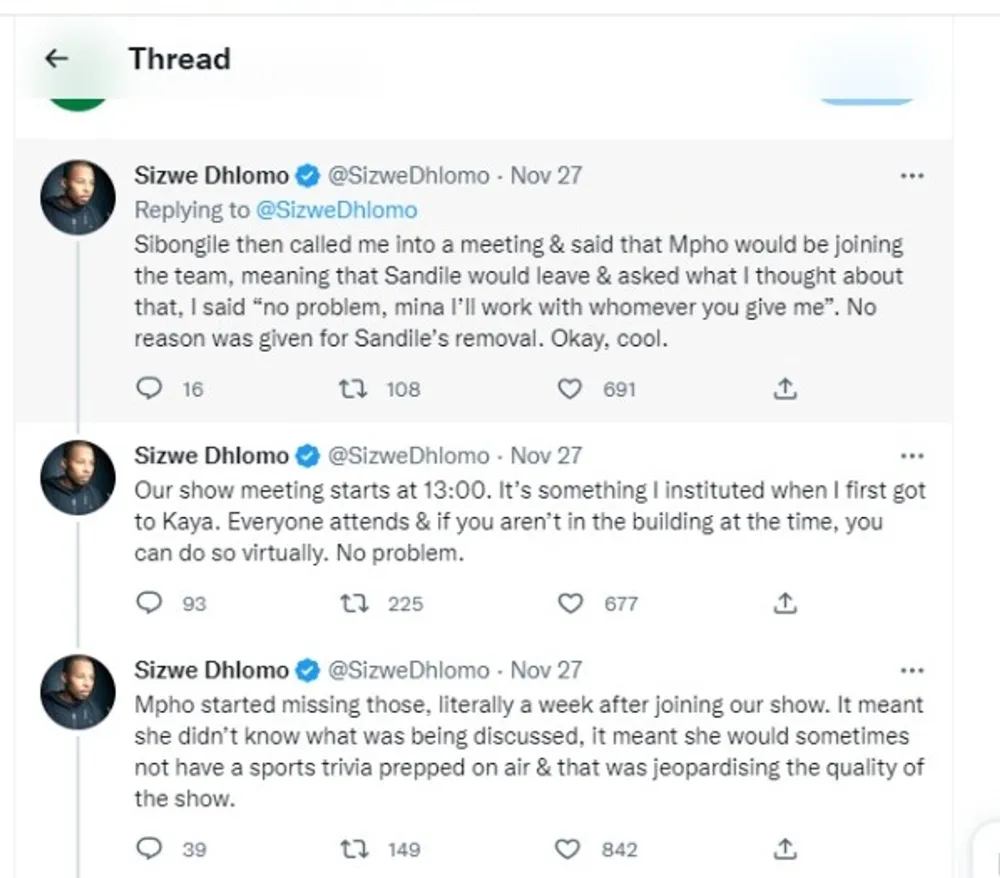Expand more options on the Mpho tweet
Screen dimensions: 1000x878
point(912,670)
